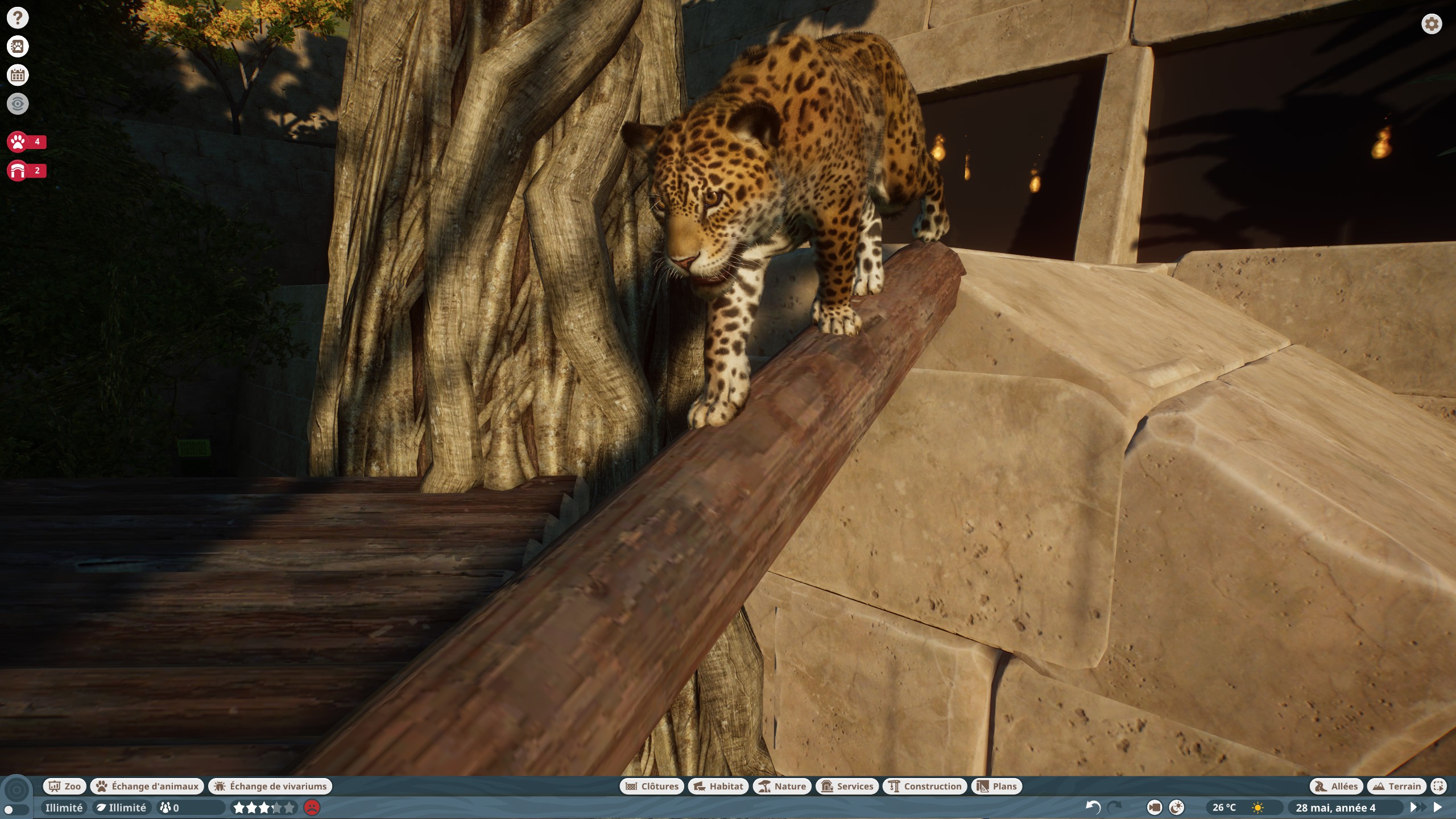Open habitat alerts with badge 2
The width and height of the screenshot is (1456, 819).
point(26,170)
